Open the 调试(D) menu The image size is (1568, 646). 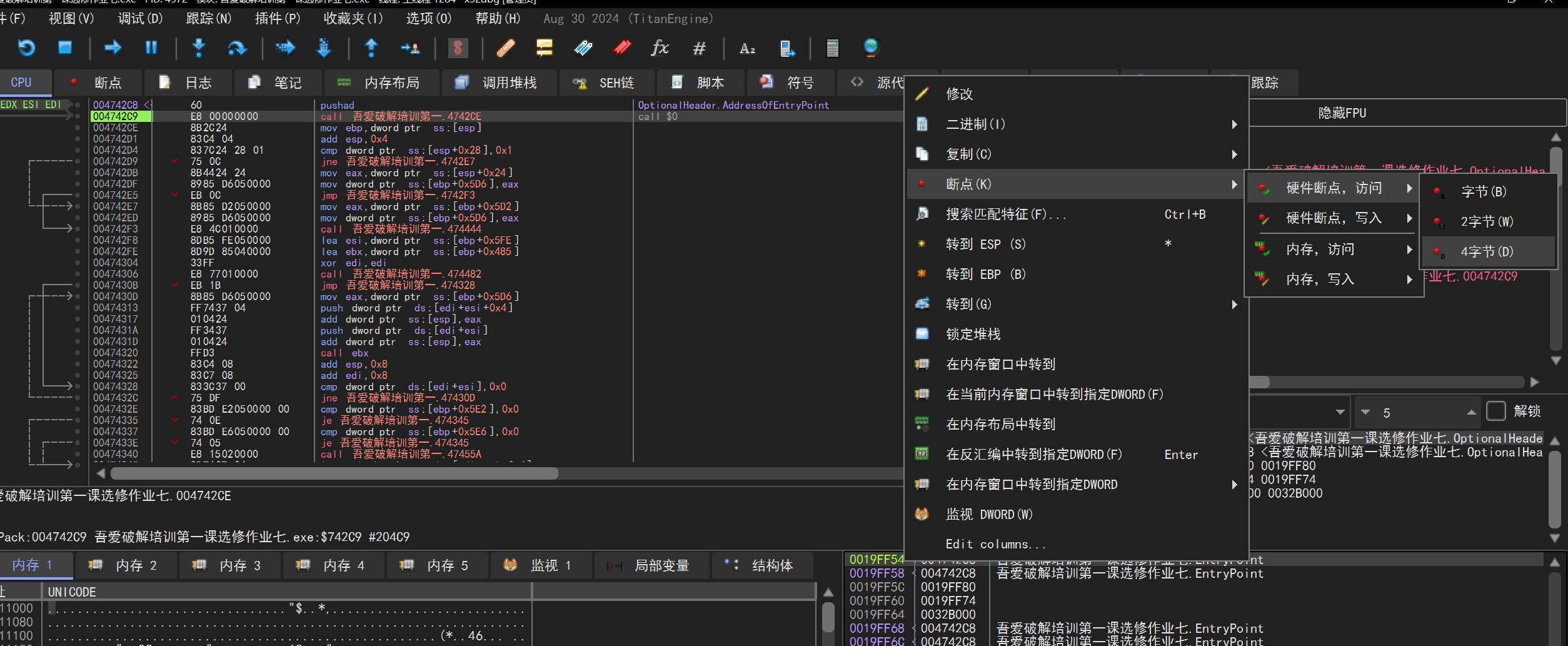pyautogui.click(x=140, y=19)
